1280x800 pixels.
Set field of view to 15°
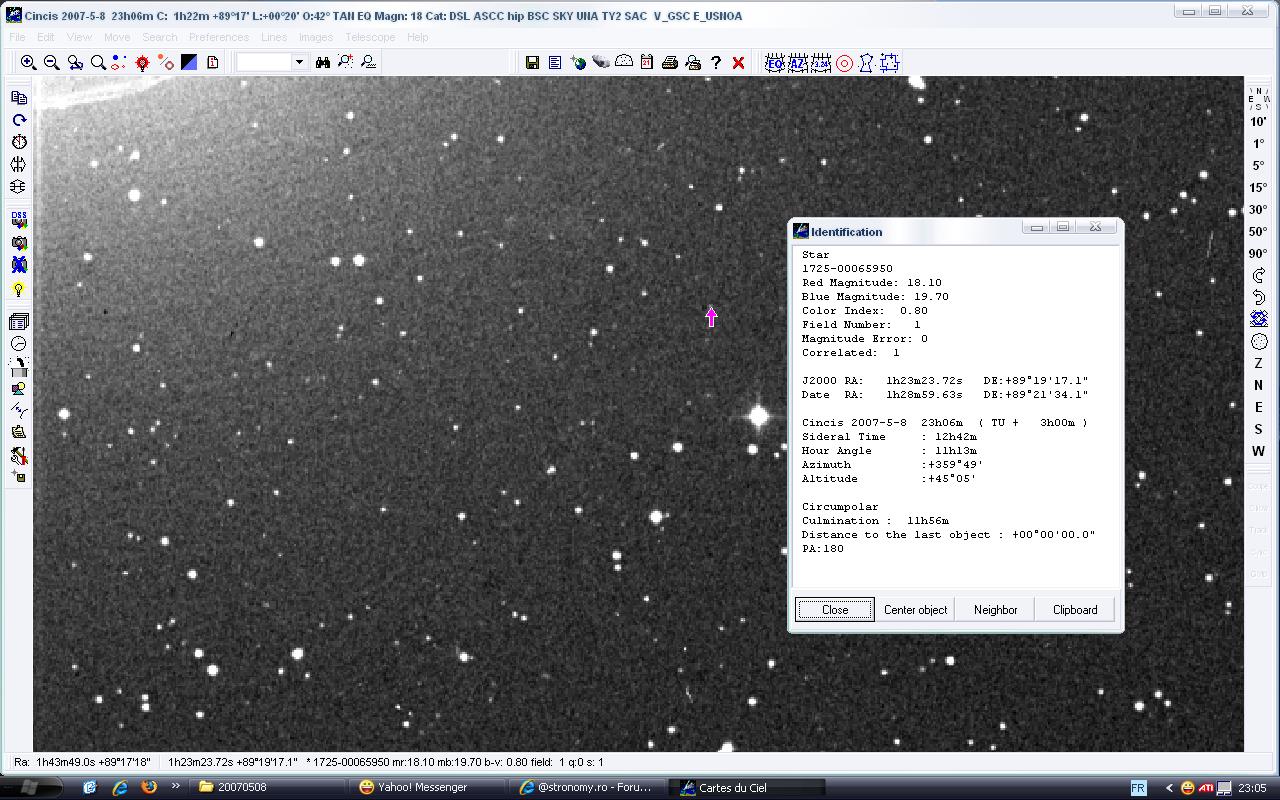click(x=1258, y=188)
